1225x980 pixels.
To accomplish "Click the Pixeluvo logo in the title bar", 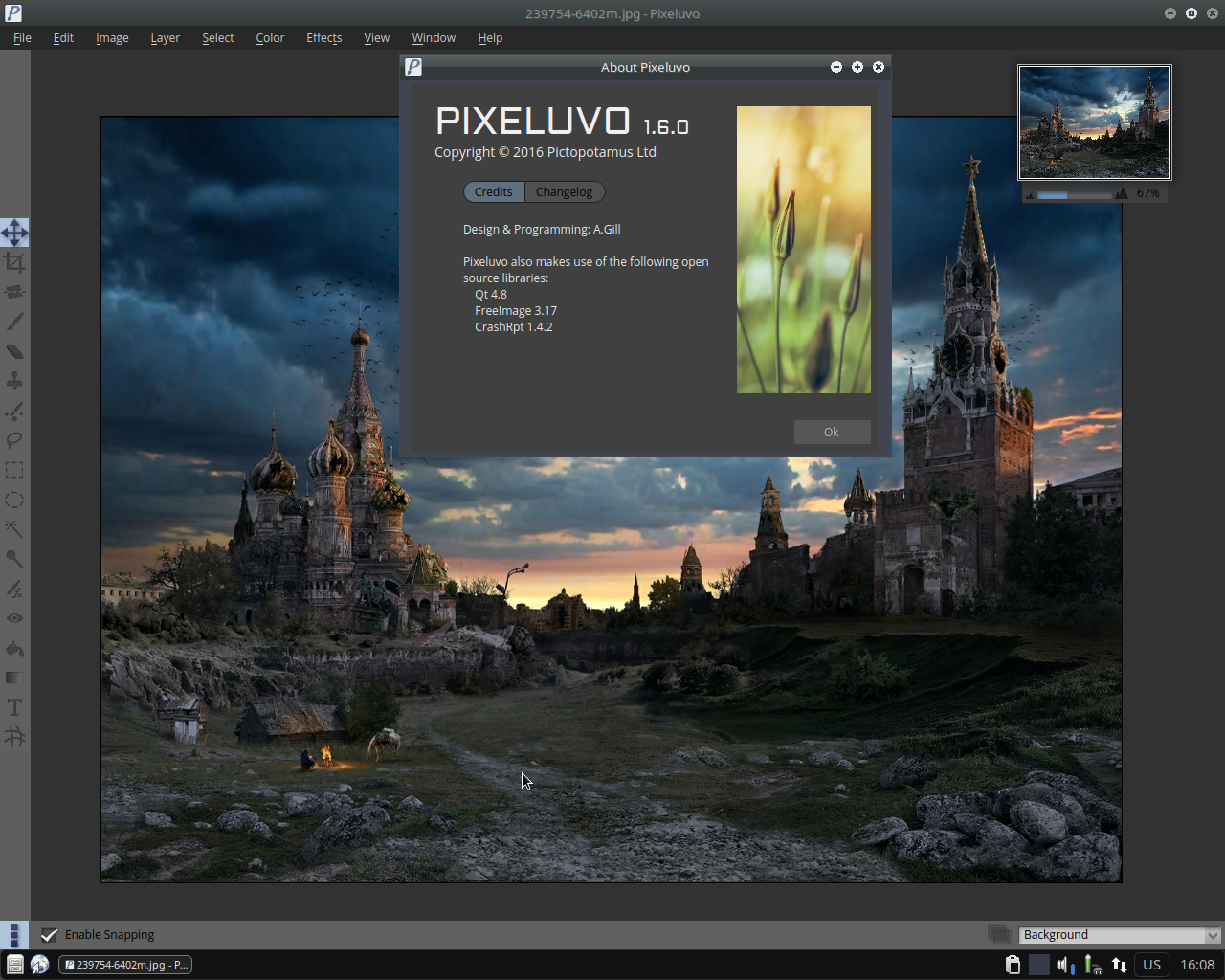I will coord(12,13).
